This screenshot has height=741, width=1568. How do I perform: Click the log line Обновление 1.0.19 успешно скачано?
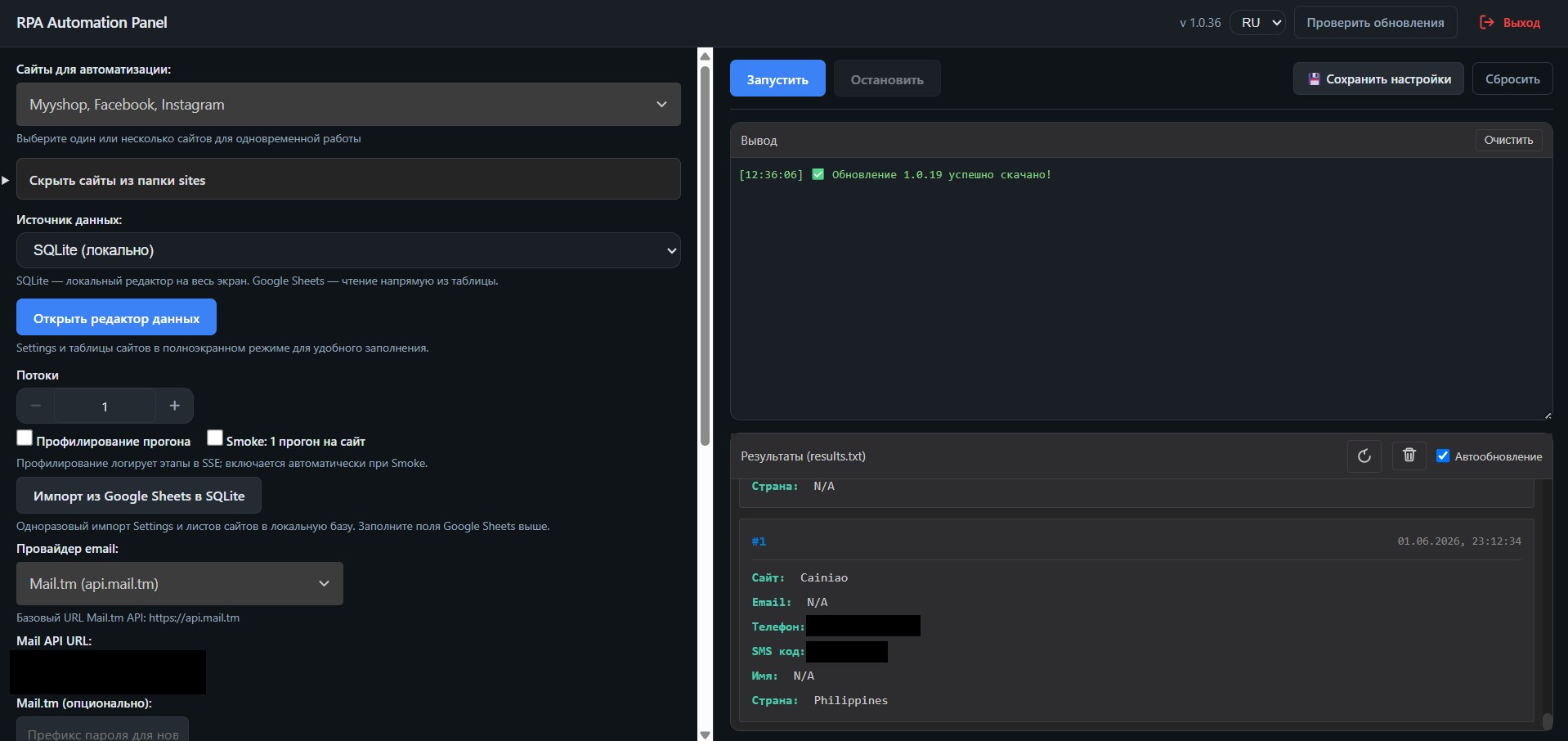pyautogui.click(x=941, y=174)
